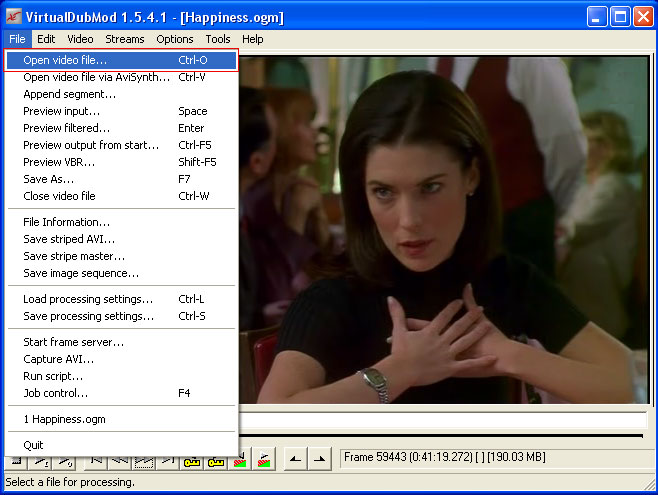This screenshot has width=658, height=495.
Task: Select Save image sequence… item
Action: [x=121, y=273]
